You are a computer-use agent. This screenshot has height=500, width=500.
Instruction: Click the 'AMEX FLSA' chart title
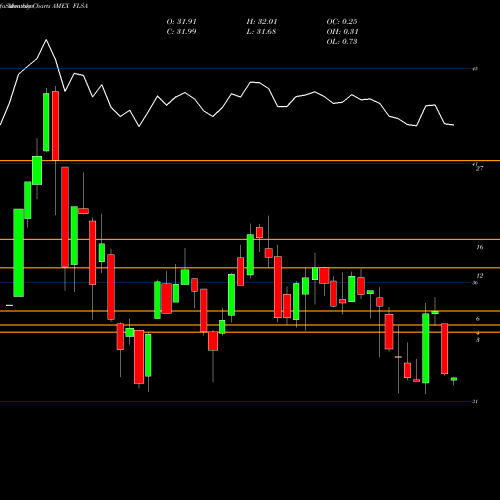[70, 6]
